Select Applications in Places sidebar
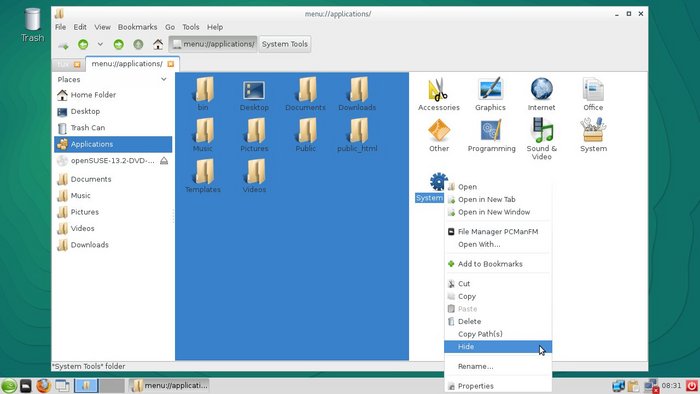 tap(113, 144)
